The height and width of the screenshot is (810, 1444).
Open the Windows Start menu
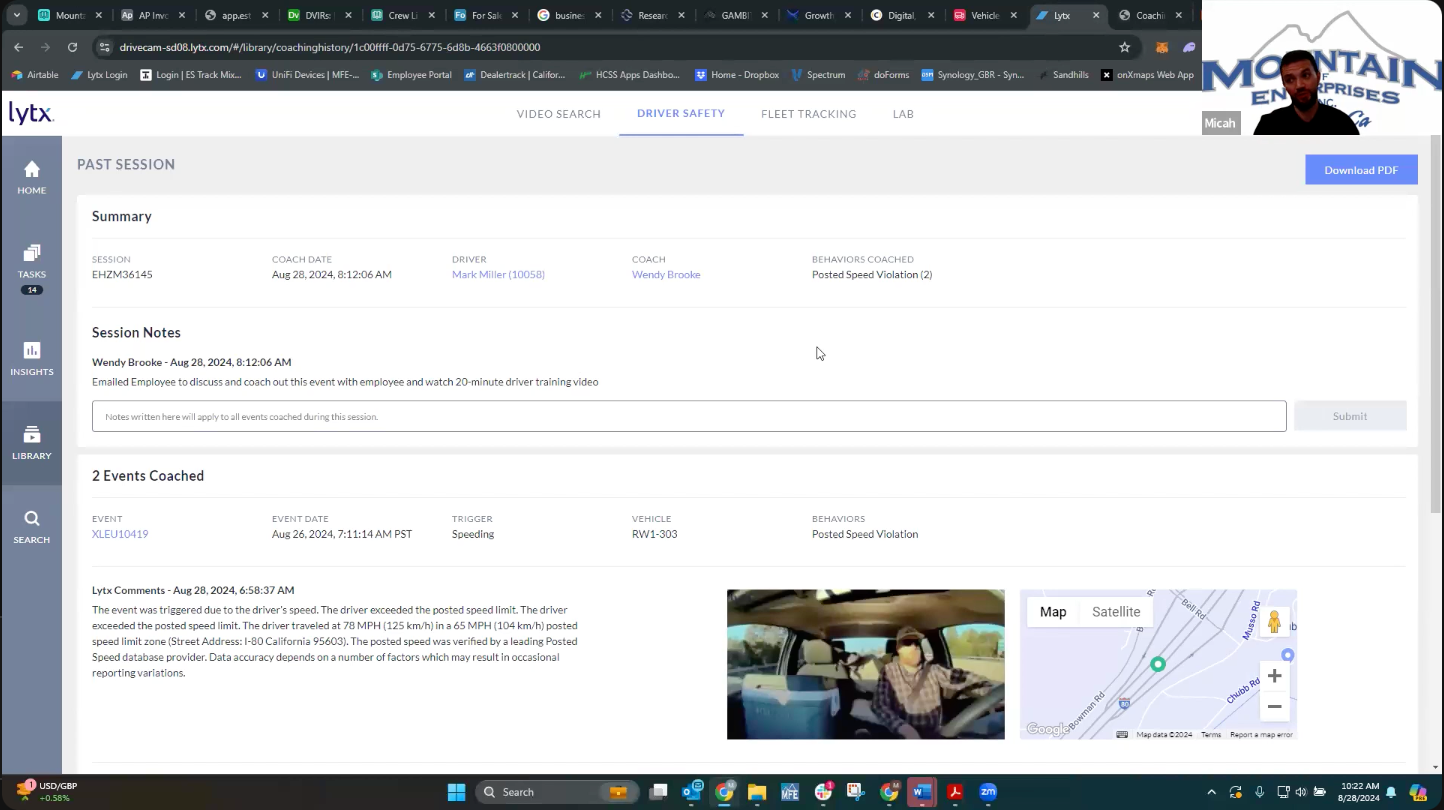(456, 792)
